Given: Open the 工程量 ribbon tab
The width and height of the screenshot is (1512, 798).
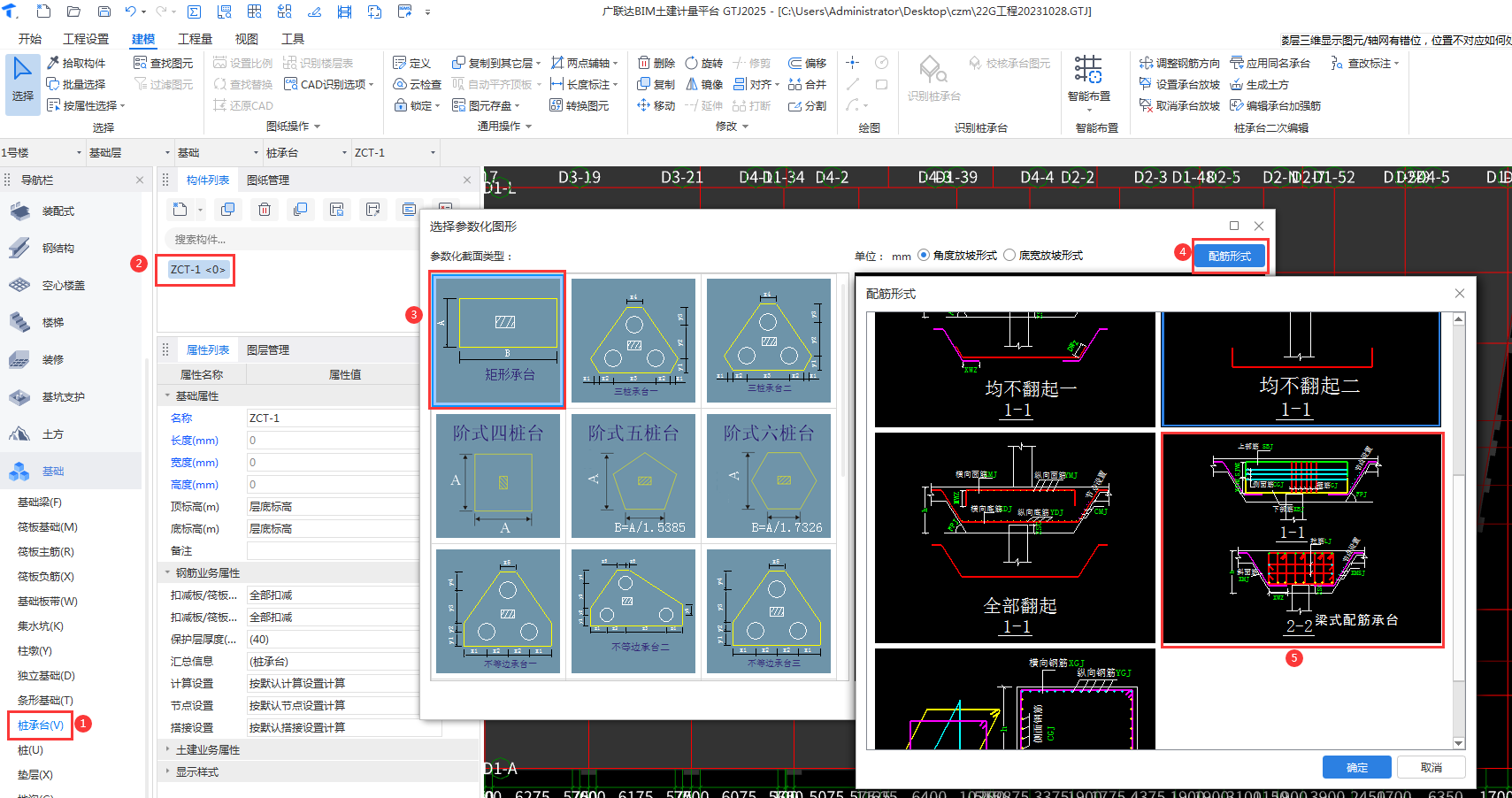Looking at the screenshot, I should tap(195, 39).
